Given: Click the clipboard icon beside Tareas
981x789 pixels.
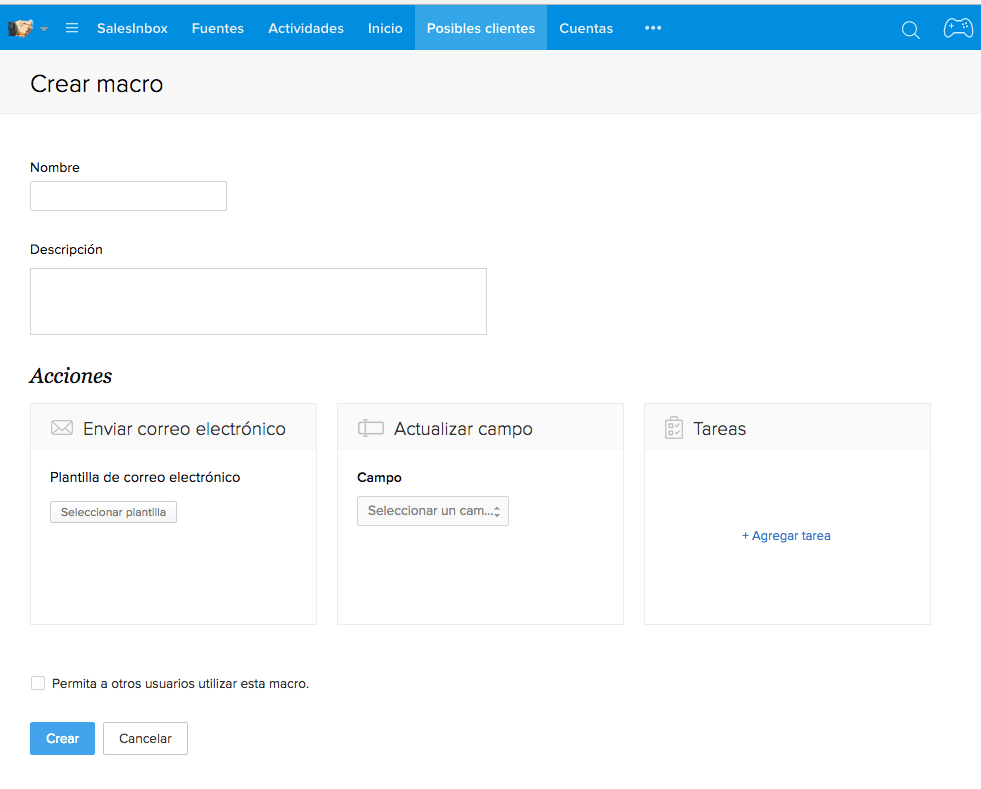Looking at the screenshot, I should click(674, 428).
